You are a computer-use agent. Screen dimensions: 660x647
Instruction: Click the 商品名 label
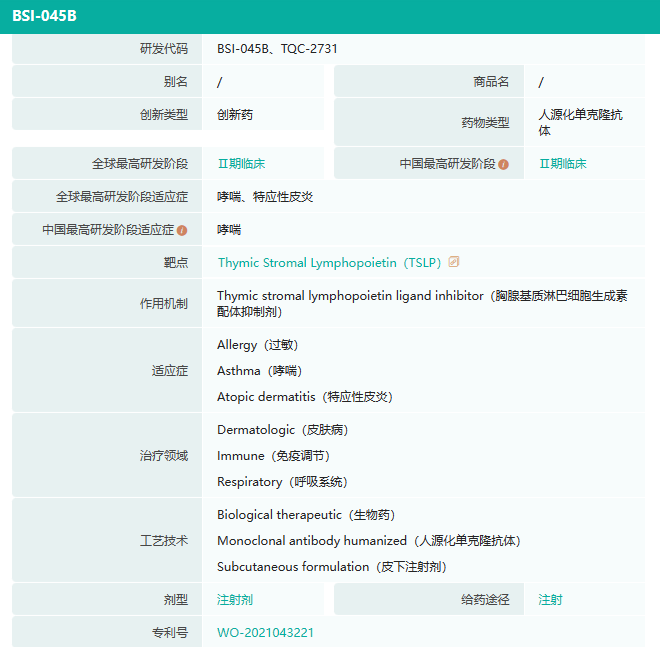coord(491,82)
